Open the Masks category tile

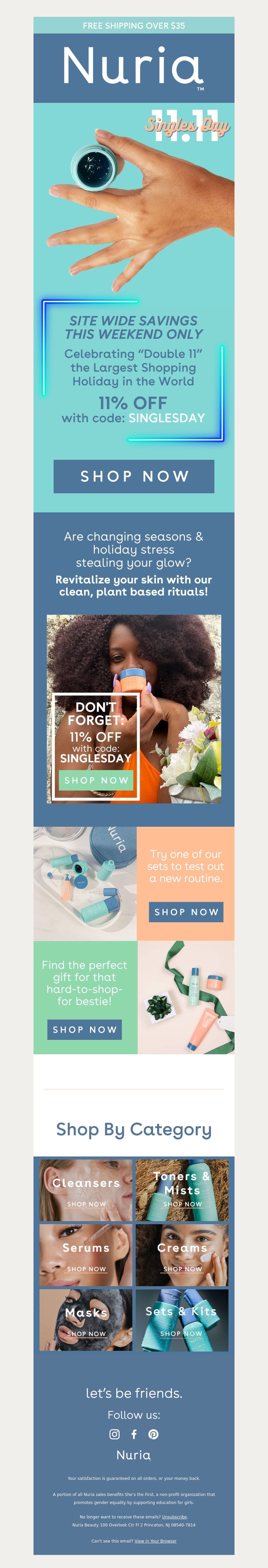tap(86, 1320)
